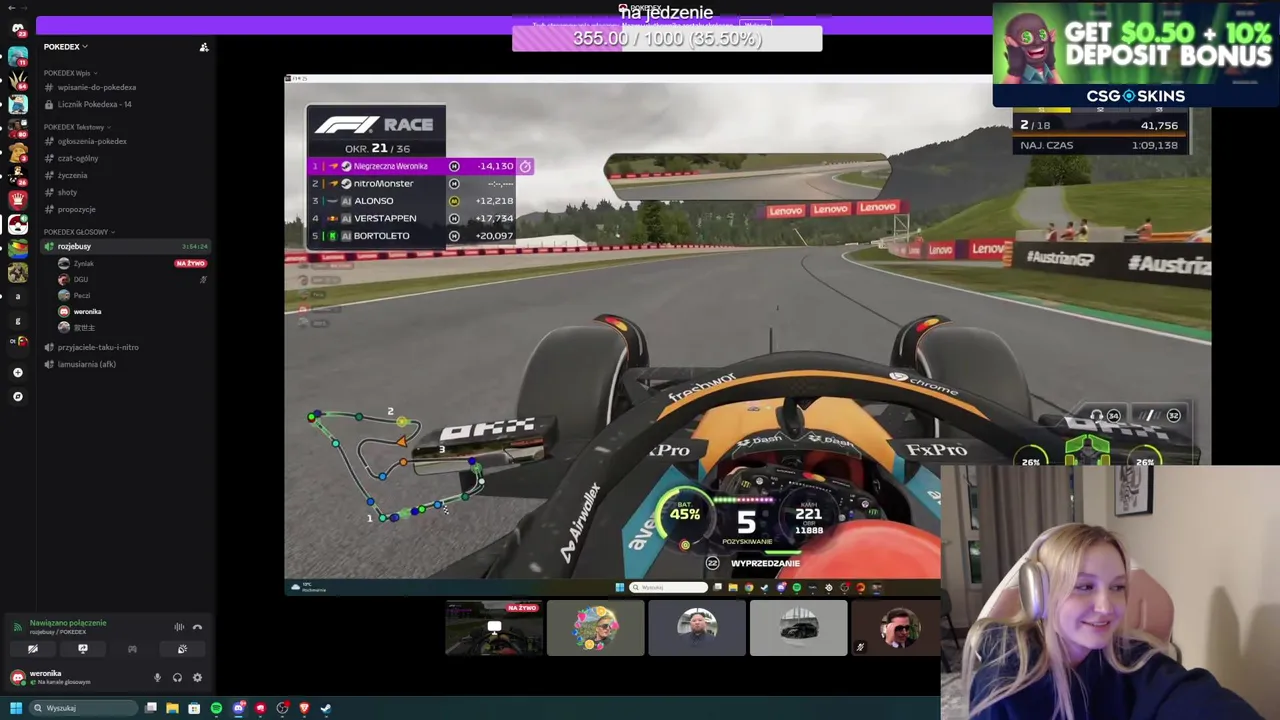Open the server icon with badge 64

tap(18, 80)
